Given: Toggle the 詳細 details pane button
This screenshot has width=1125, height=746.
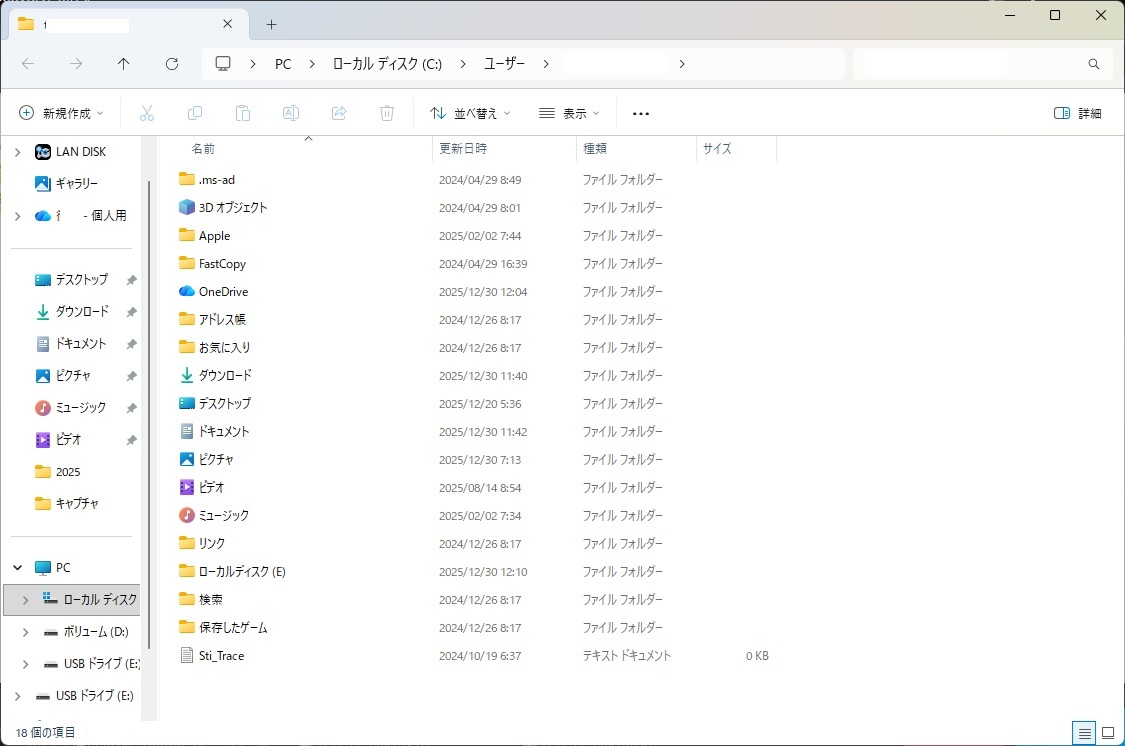Looking at the screenshot, I should pyautogui.click(x=1078, y=113).
